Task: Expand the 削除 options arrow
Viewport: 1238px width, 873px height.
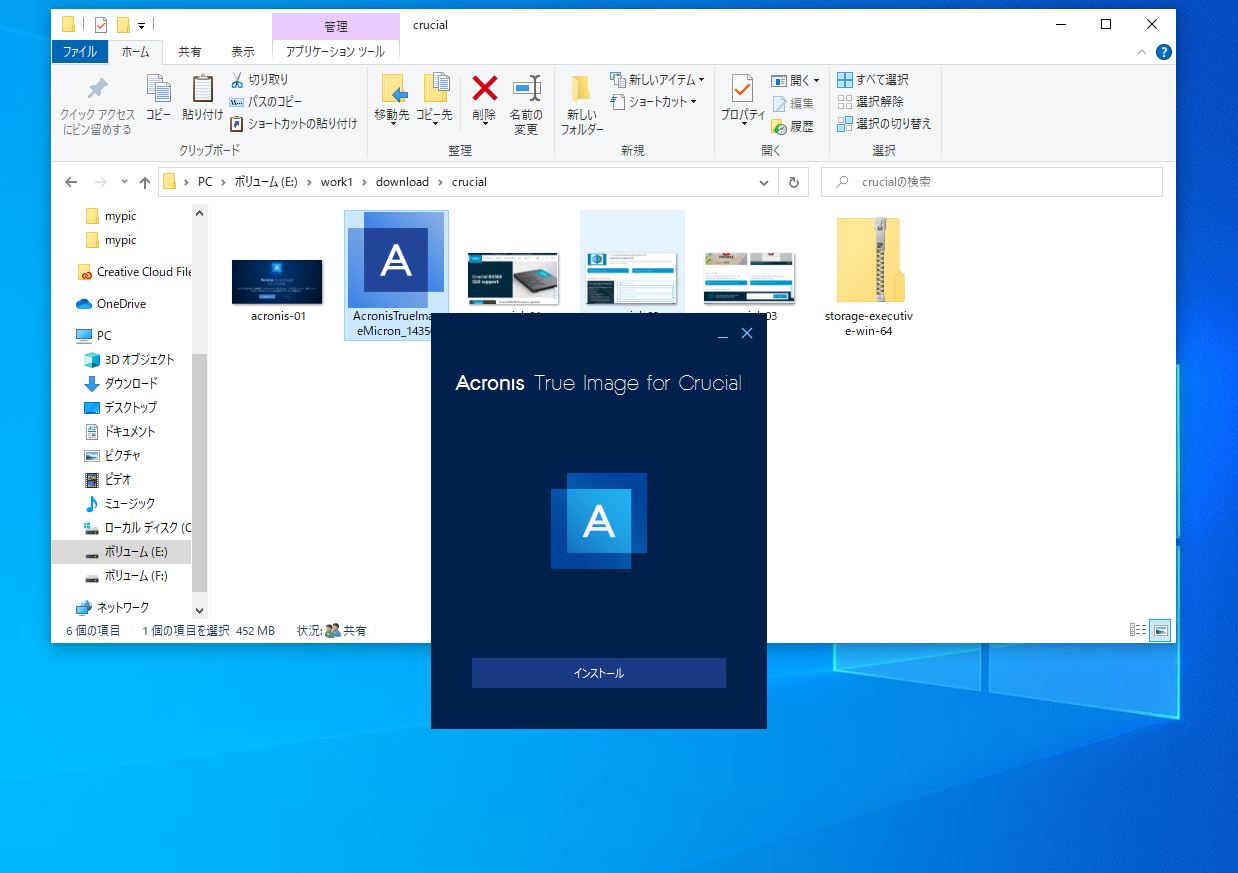Action: [x=484, y=123]
